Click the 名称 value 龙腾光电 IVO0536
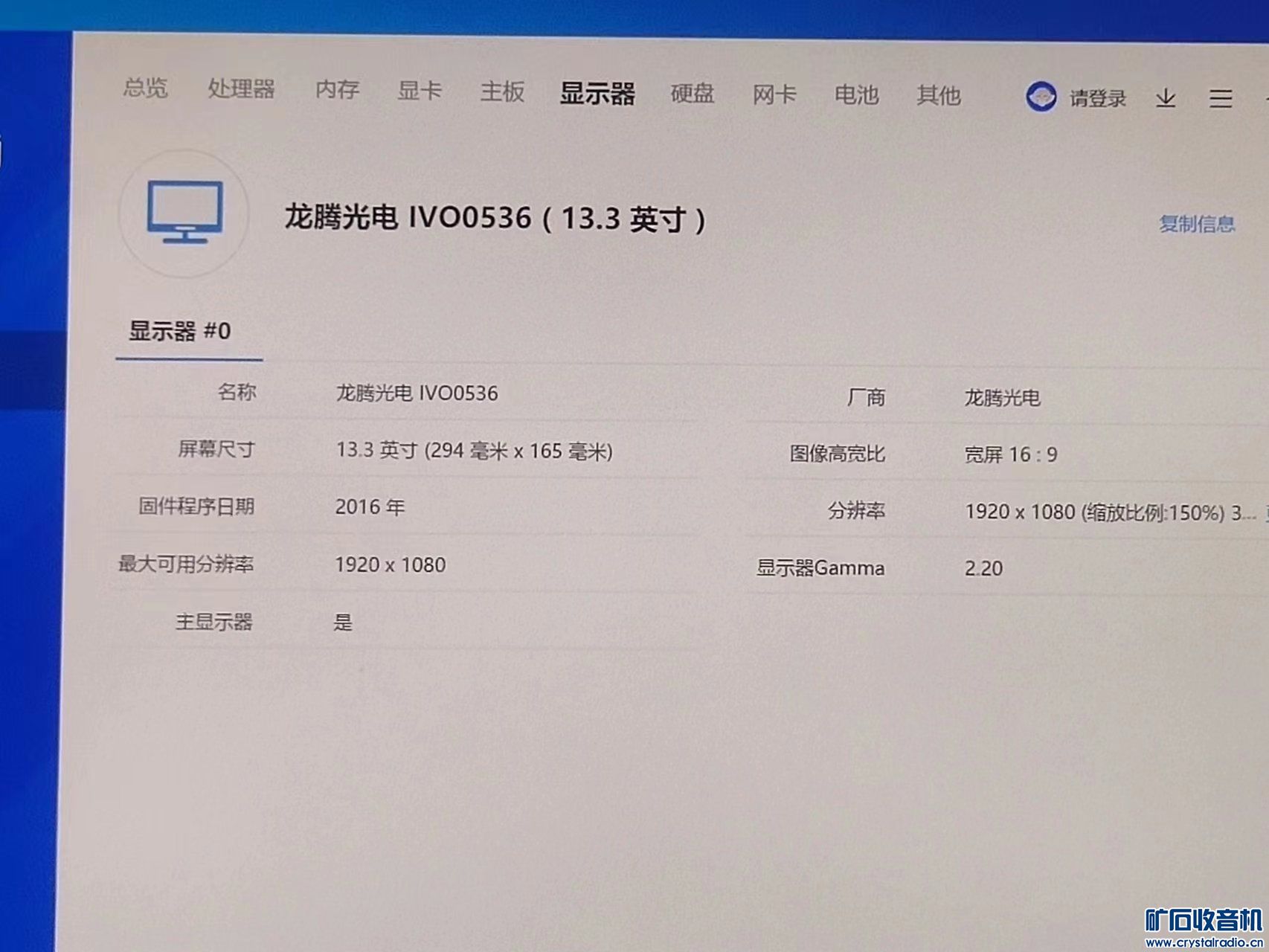 tap(417, 393)
